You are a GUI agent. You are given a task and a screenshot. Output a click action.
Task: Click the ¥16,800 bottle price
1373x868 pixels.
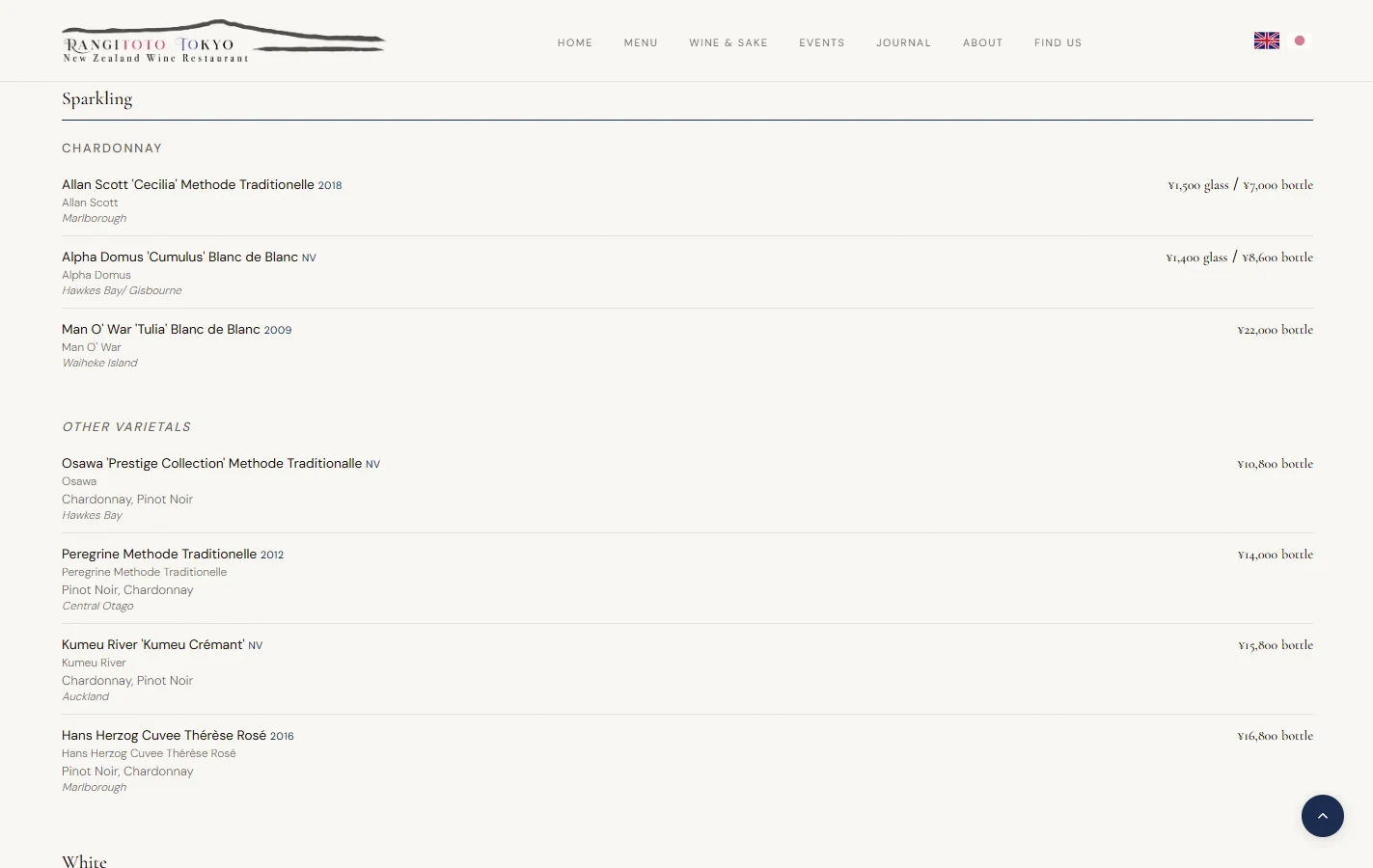pyautogui.click(x=1276, y=736)
